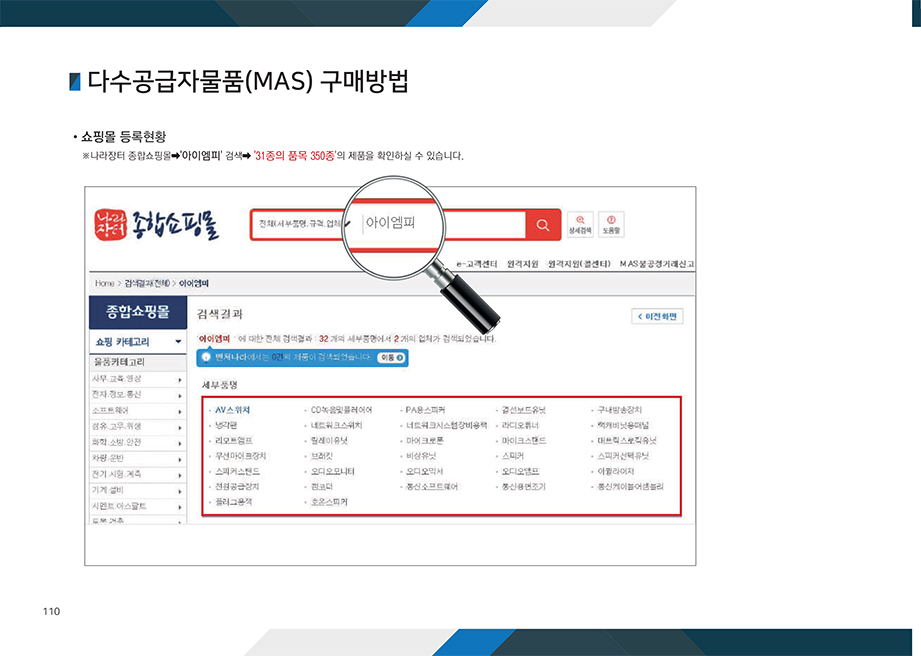
Task: Expand the 쇼핑 카테고리 dropdown
Action: click(x=137, y=342)
